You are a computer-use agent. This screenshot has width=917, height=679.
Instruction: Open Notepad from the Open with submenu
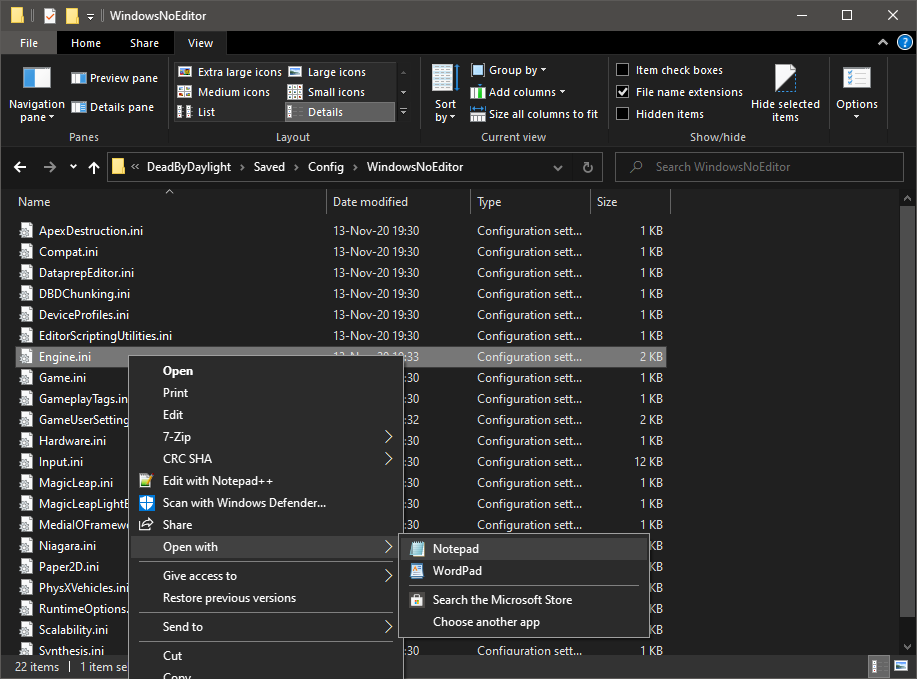click(x=455, y=549)
